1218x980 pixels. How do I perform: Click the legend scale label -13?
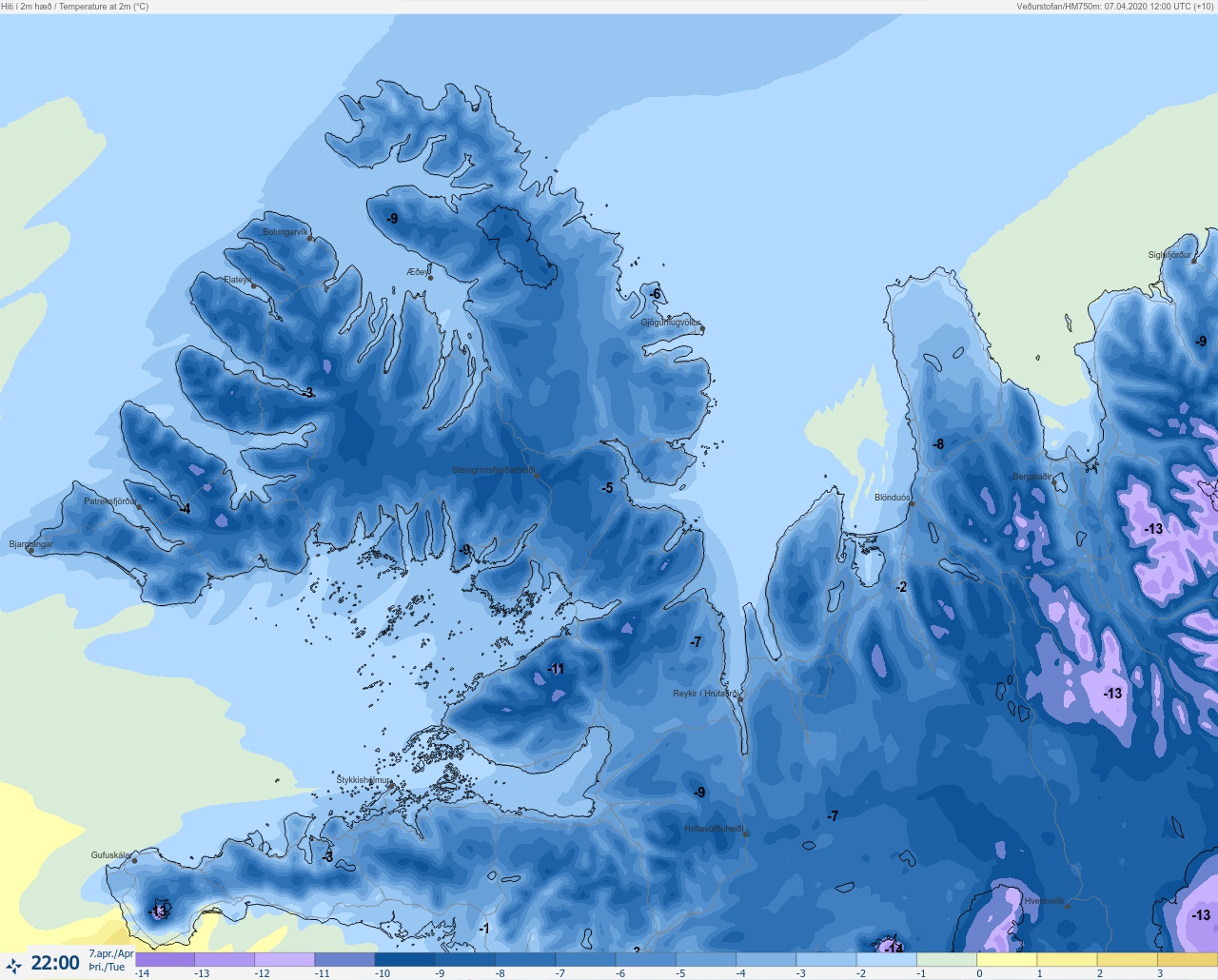pyautogui.click(x=202, y=974)
